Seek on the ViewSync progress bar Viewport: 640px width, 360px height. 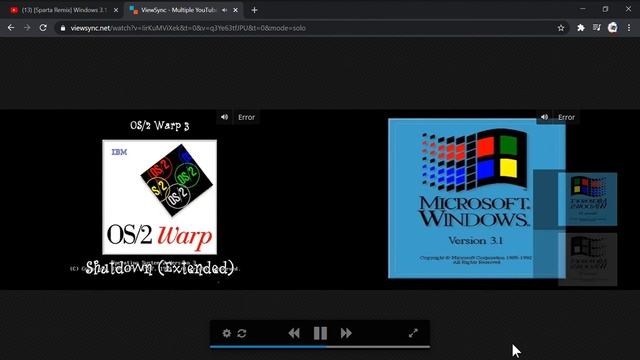click(x=320, y=347)
